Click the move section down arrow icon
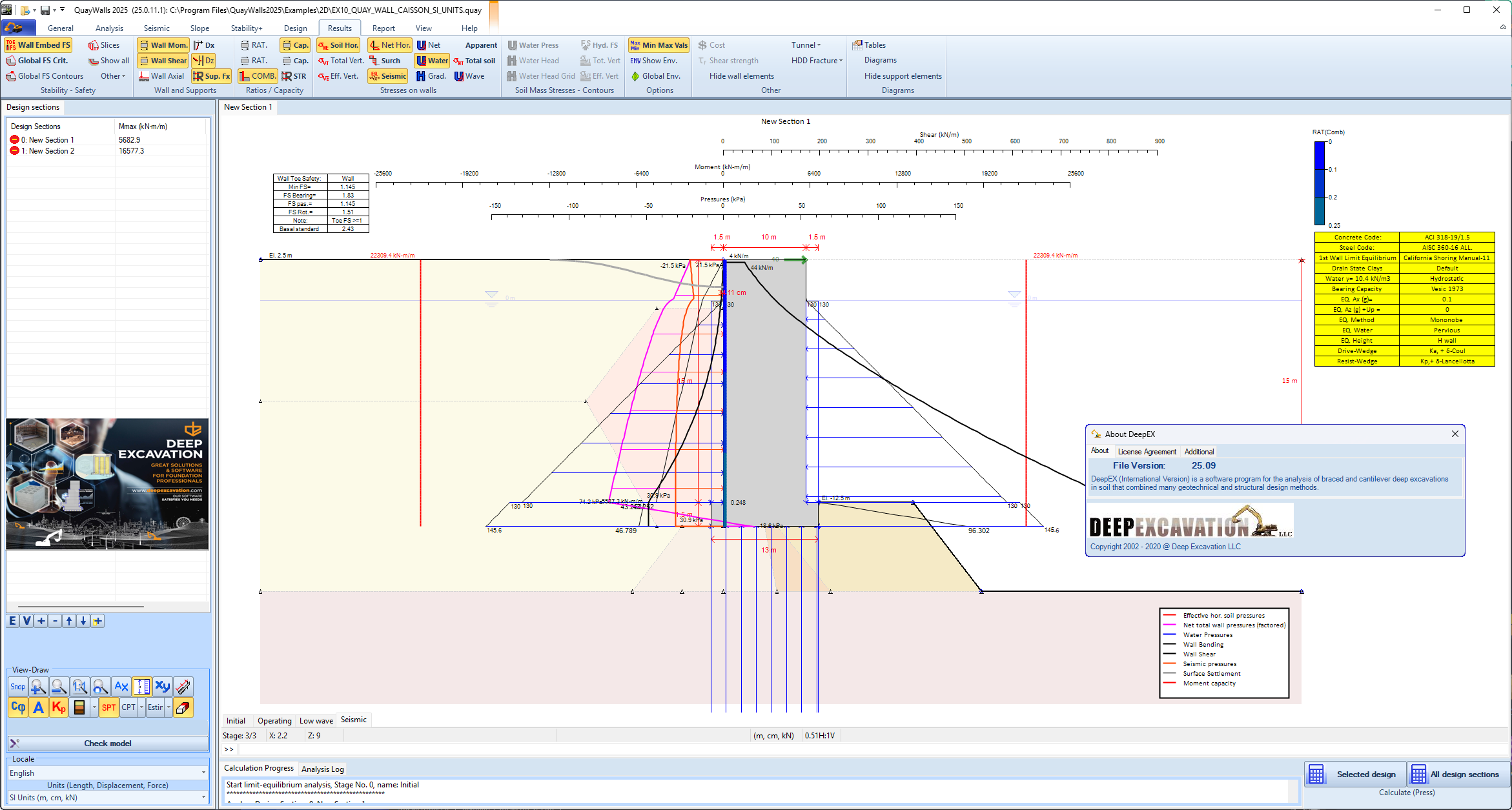This screenshot has width=1512, height=810. pos(83,621)
